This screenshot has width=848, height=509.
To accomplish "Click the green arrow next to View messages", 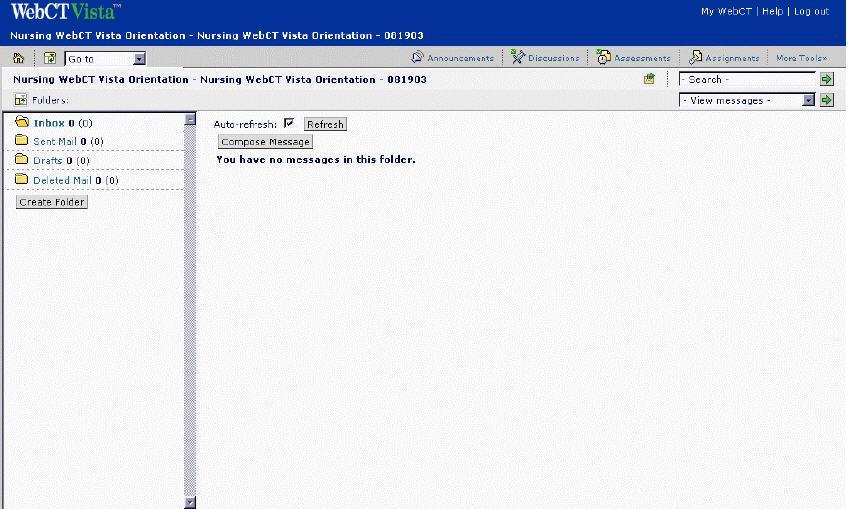I will pyautogui.click(x=826, y=100).
